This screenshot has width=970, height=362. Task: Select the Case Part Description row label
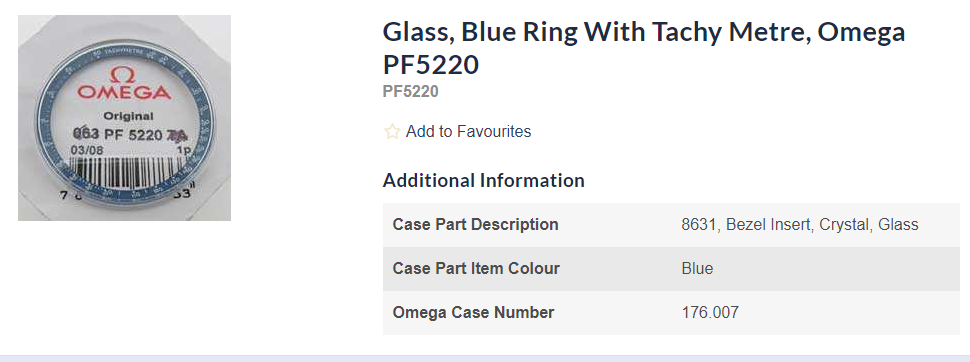(x=475, y=225)
